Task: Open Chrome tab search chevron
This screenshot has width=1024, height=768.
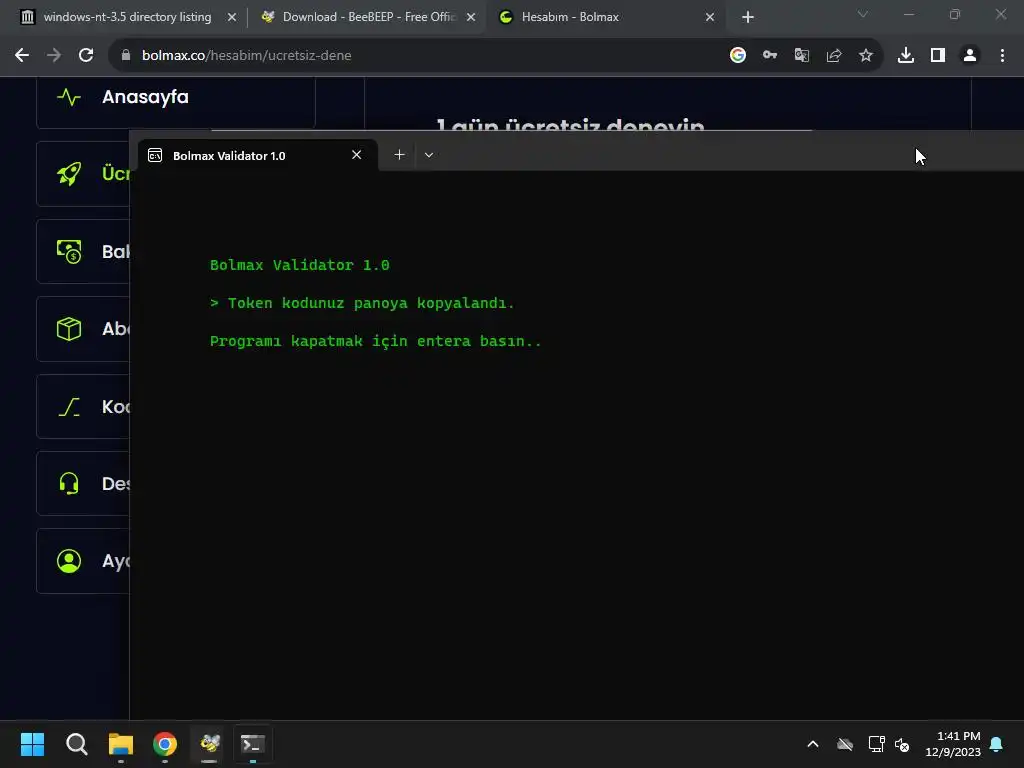Action: click(863, 14)
